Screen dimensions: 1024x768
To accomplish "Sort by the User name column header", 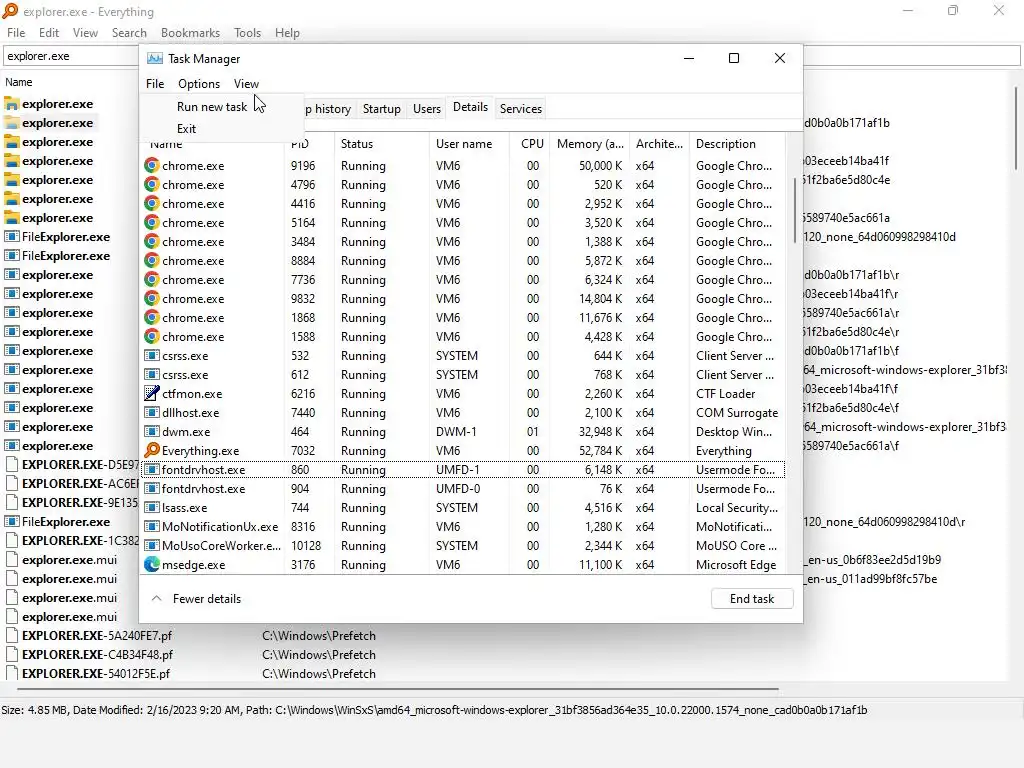I will coord(469,144).
